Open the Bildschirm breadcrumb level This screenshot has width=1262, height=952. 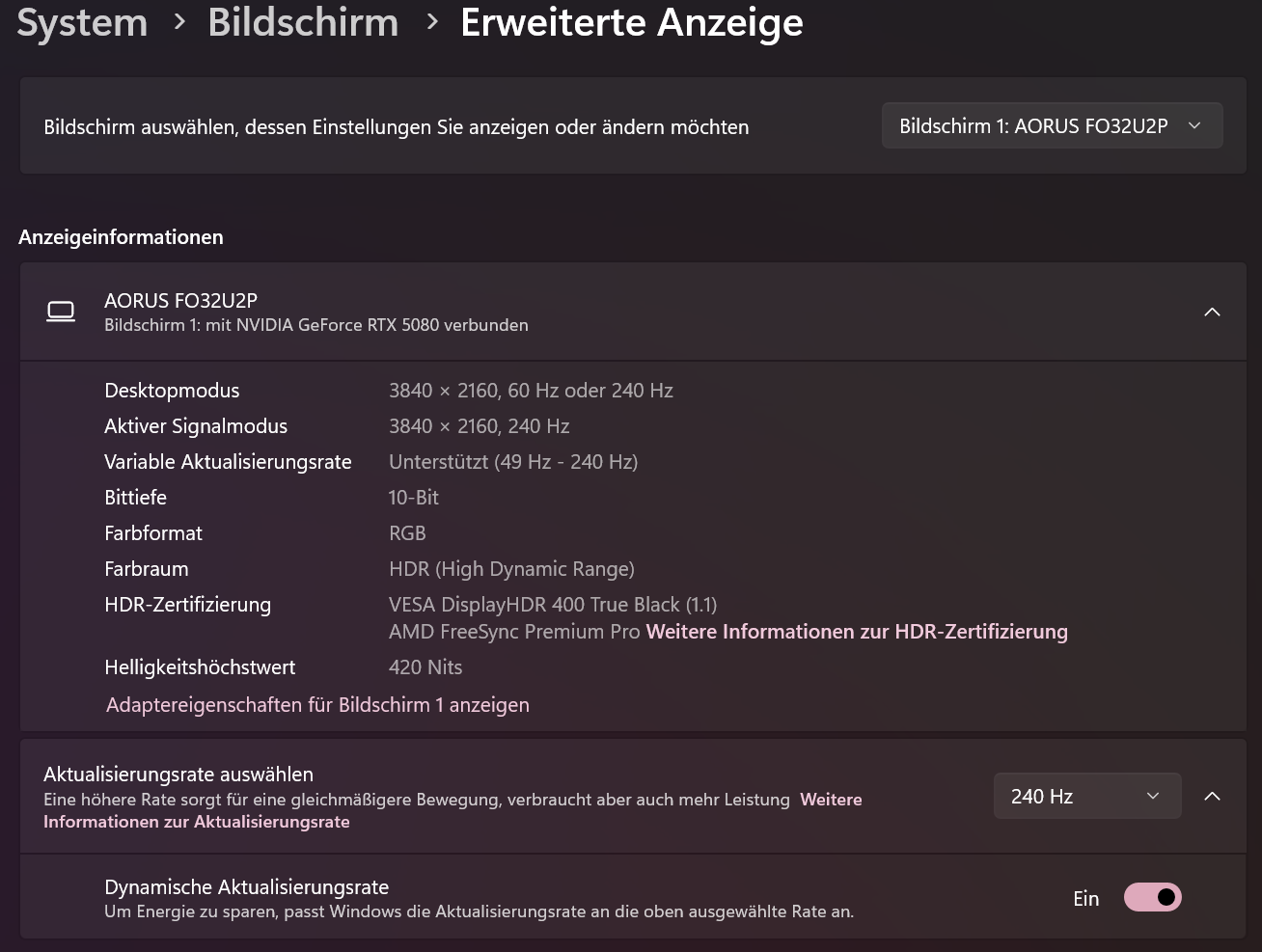coord(303,22)
